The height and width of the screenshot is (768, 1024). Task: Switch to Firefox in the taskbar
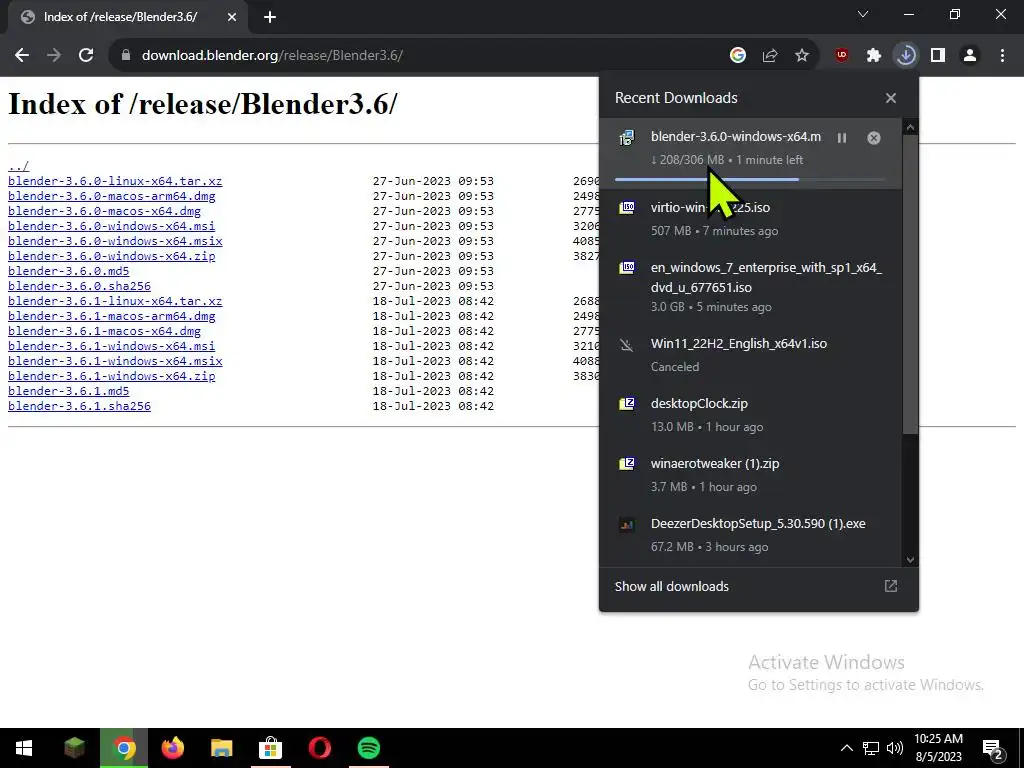(172, 748)
